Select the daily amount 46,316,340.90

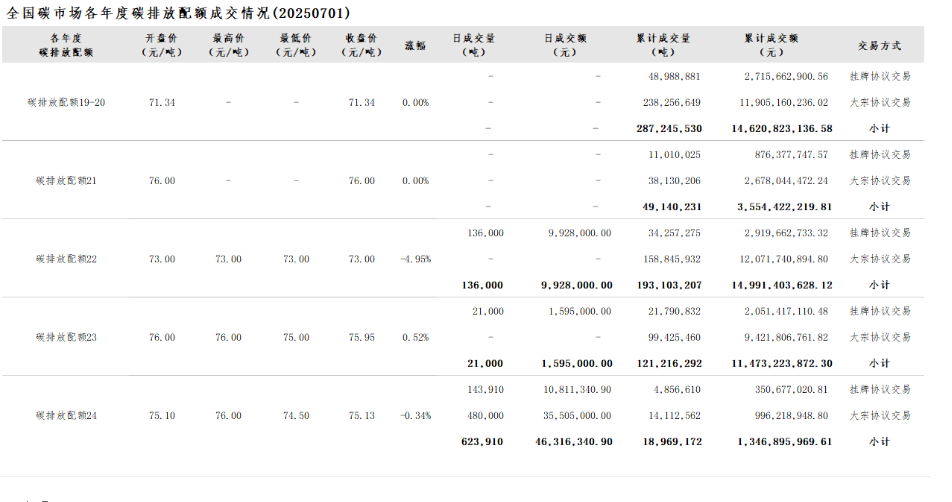pos(574,441)
